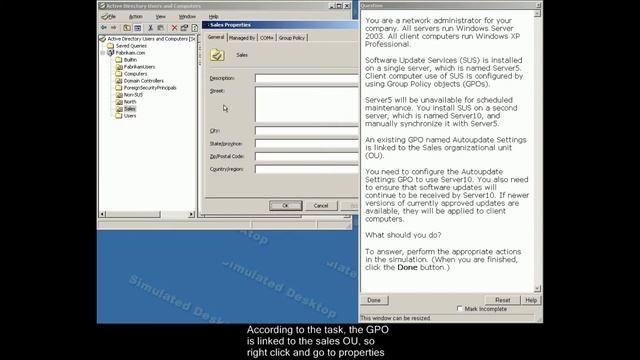Viewport: 640px width, 360px height.
Task: Click the Back arrow toolbar icon
Action: 104,28
